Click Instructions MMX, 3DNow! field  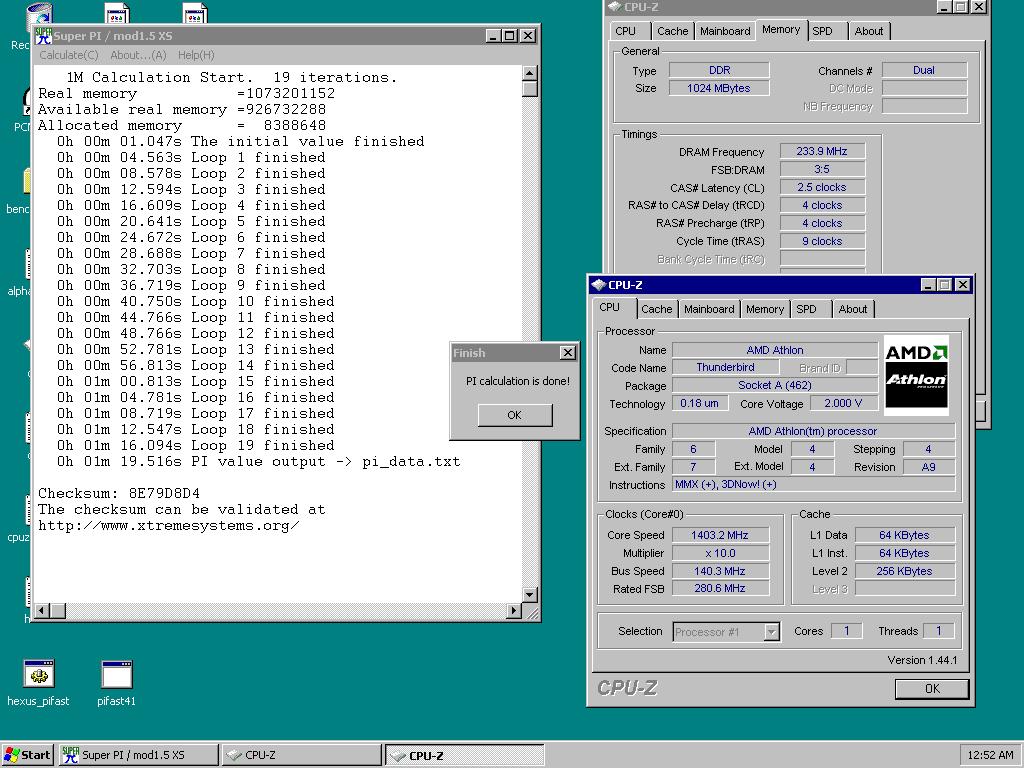[813, 485]
